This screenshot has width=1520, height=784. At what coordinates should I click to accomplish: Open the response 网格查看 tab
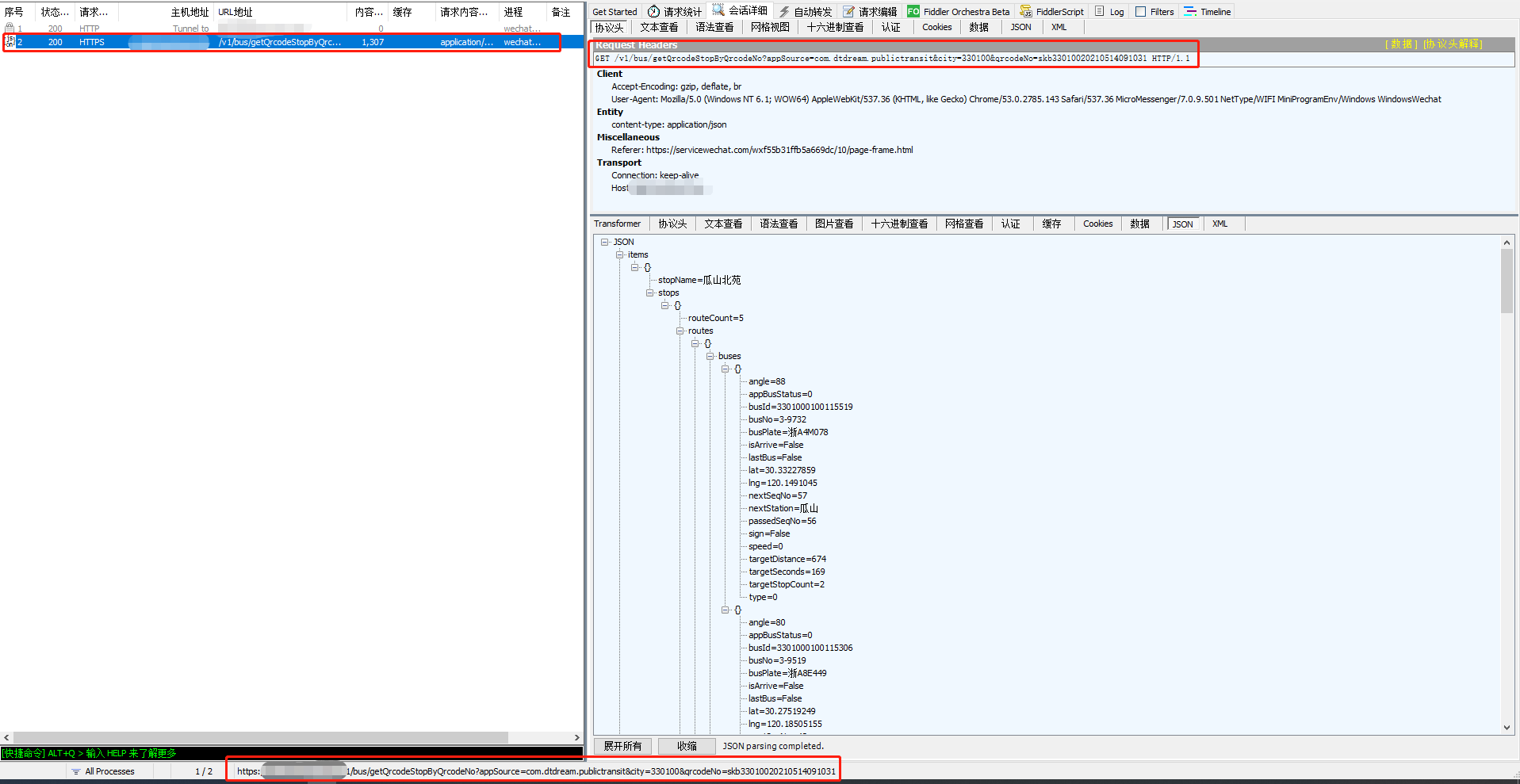coord(964,224)
